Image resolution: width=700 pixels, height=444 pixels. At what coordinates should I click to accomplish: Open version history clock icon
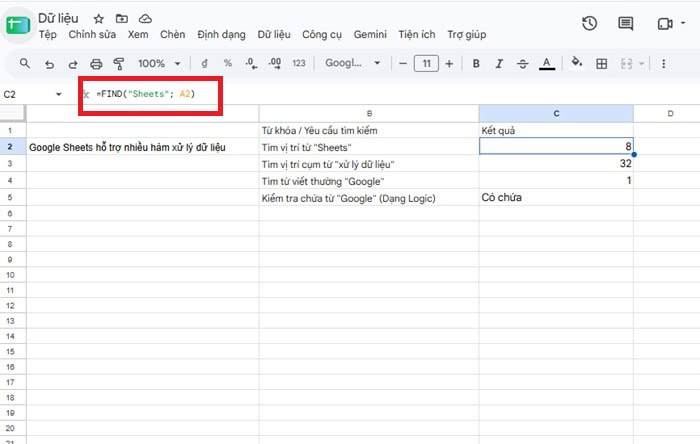point(590,23)
